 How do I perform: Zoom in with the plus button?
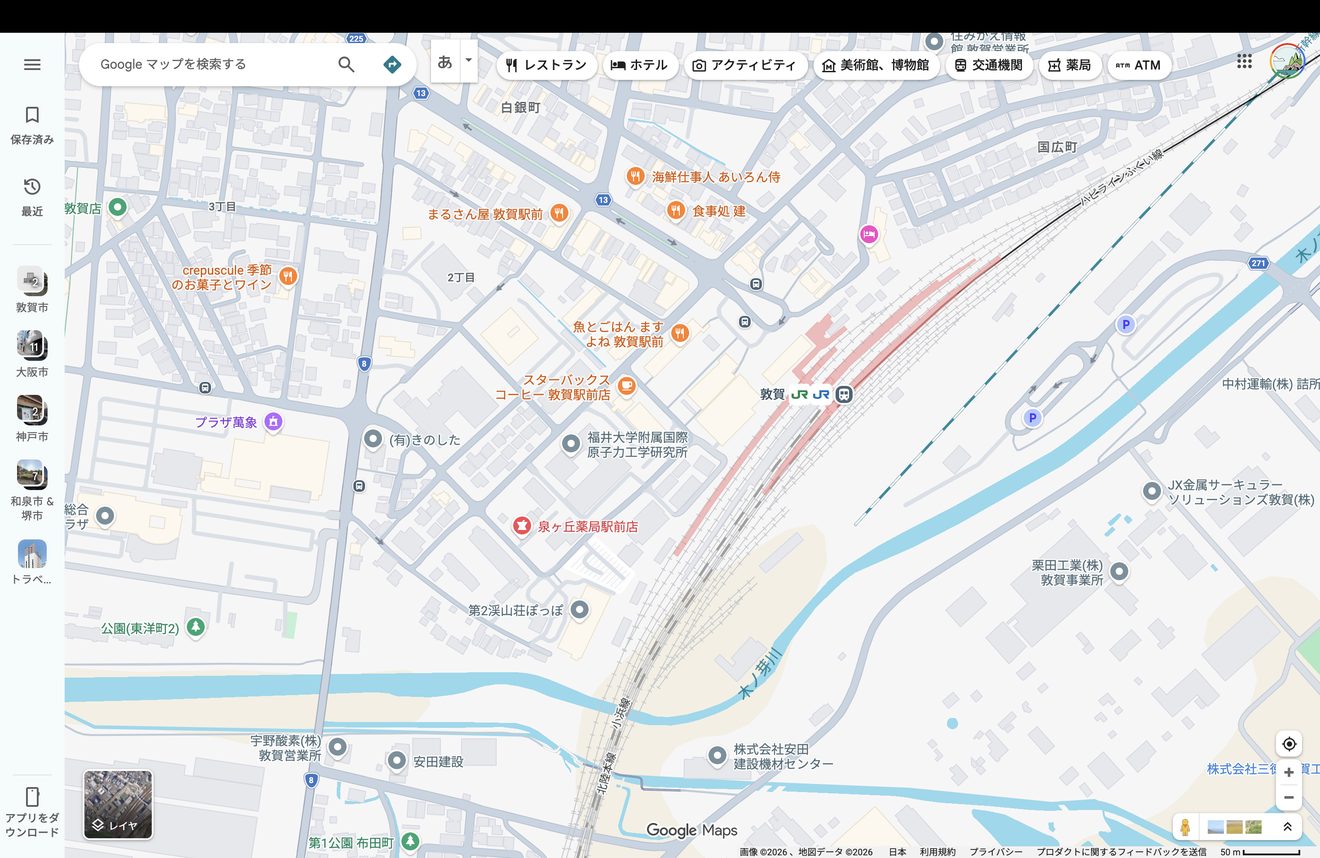pyautogui.click(x=1289, y=772)
